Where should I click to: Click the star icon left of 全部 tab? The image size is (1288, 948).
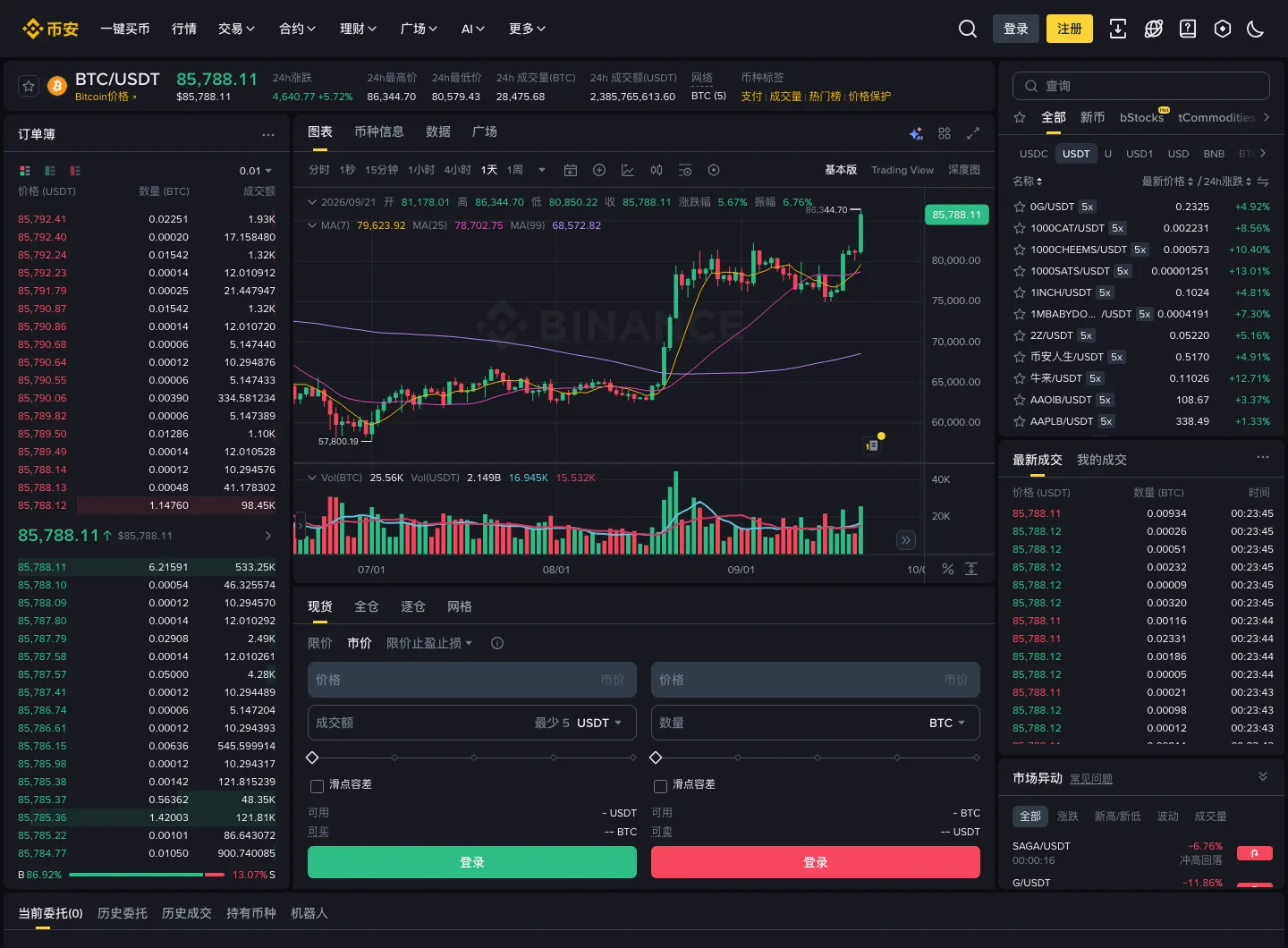(x=1020, y=117)
